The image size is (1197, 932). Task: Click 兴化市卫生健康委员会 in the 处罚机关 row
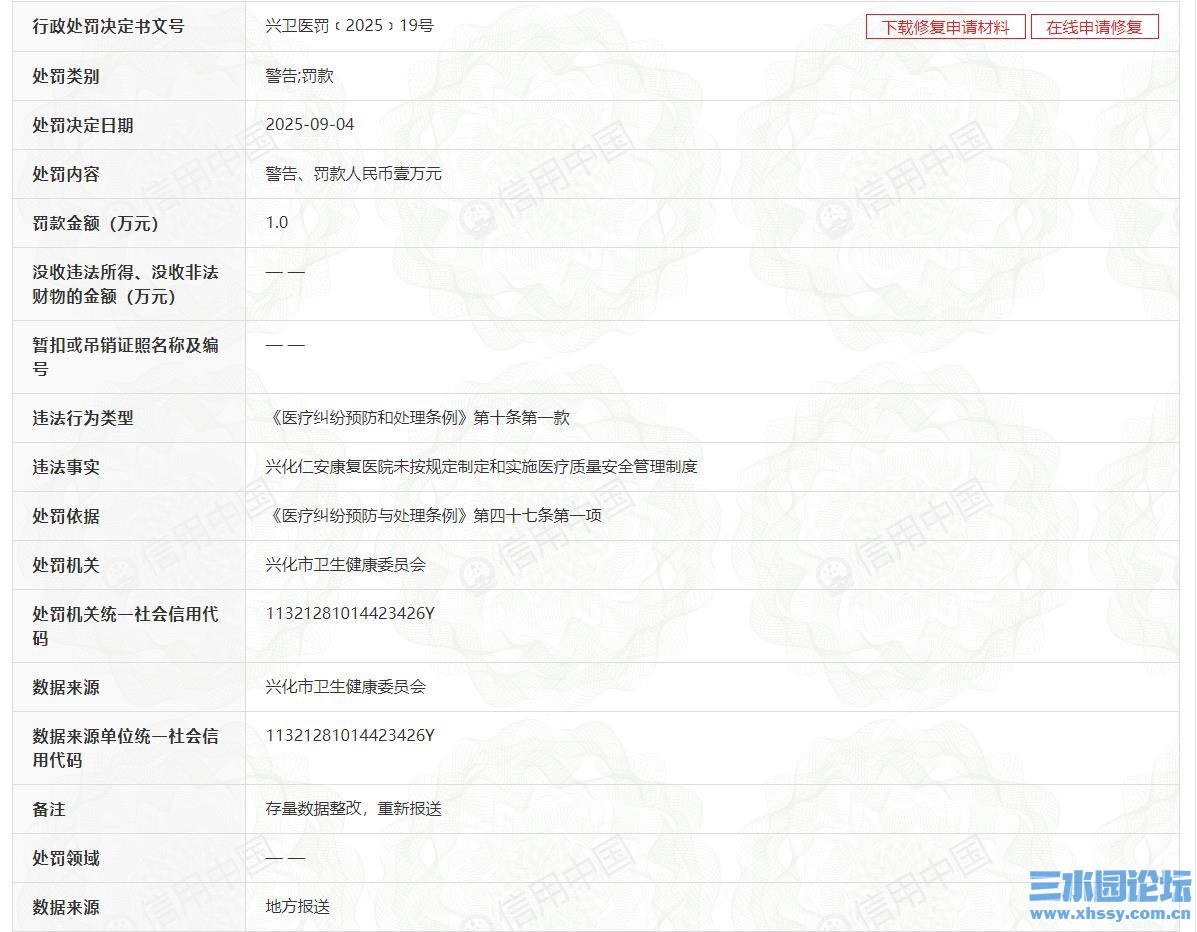[x=346, y=564]
